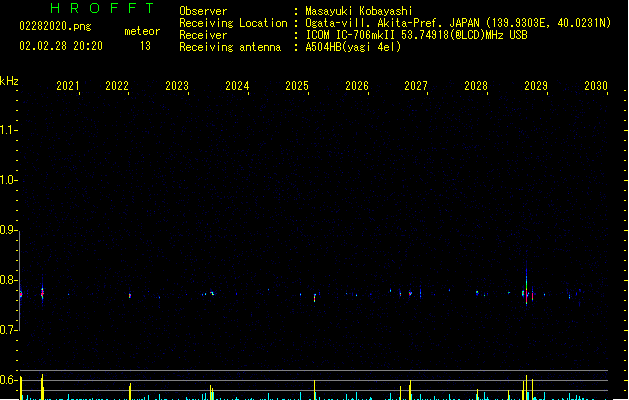Click the 0.7 kHz frequency label

(x=8, y=330)
